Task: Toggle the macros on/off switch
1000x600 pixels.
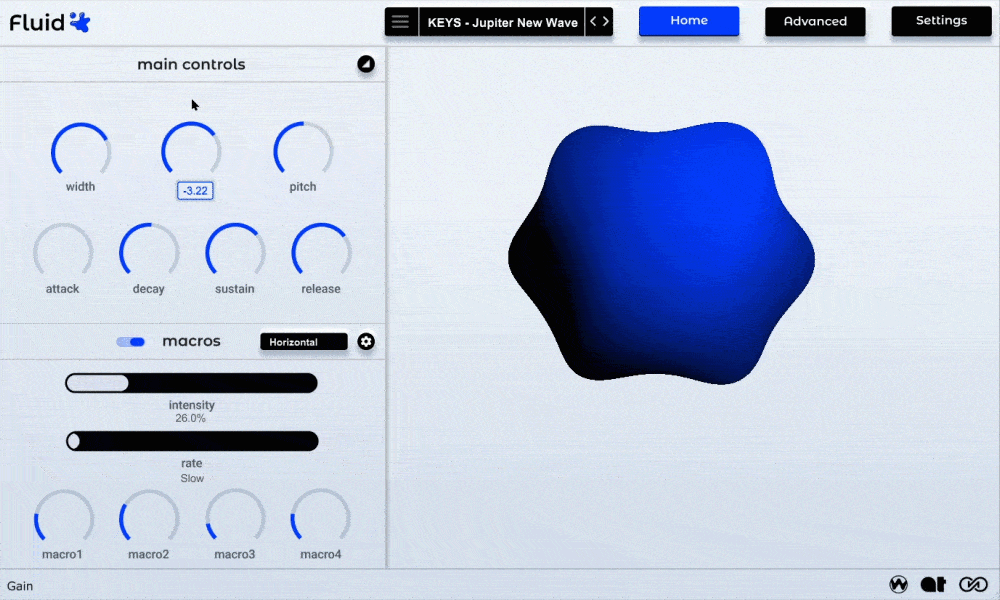Action: [131, 342]
